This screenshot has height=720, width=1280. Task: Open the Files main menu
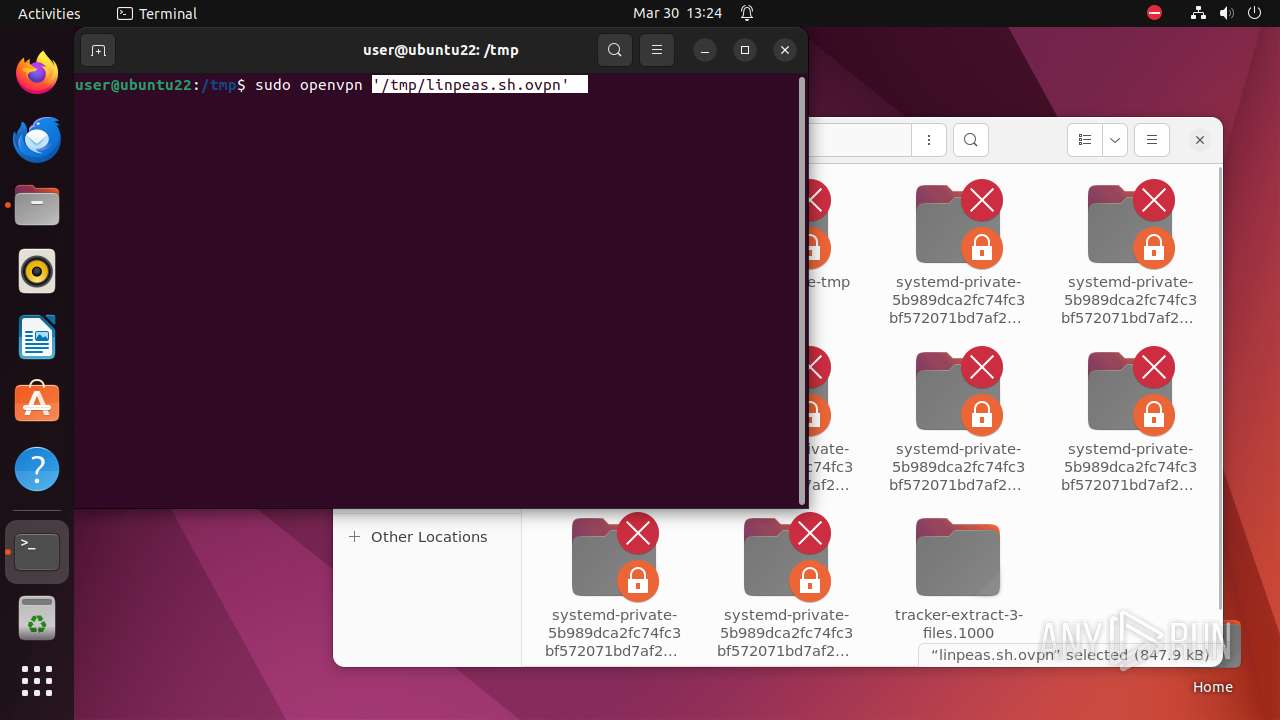(x=1152, y=140)
